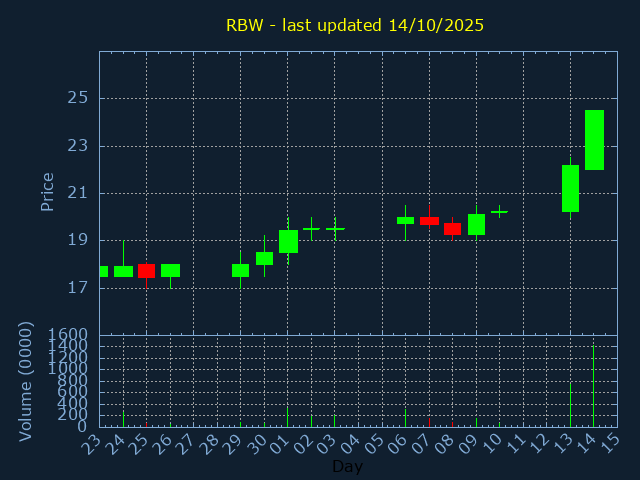The image size is (640, 480).
Task: Click the chart title RBW last updated text
Action: (x=354, y=25)
